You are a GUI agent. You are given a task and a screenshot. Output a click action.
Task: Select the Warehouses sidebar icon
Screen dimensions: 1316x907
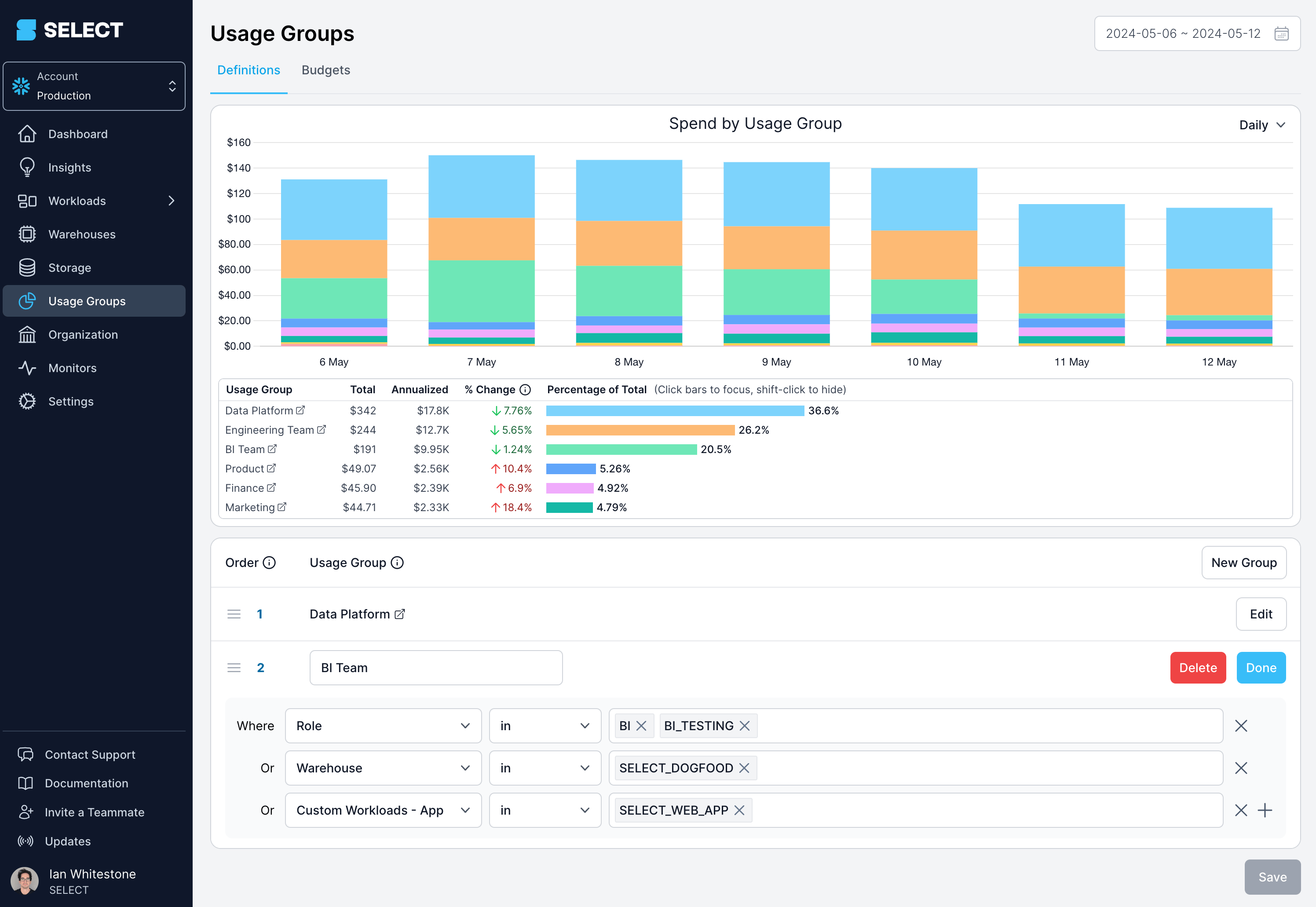27,234
